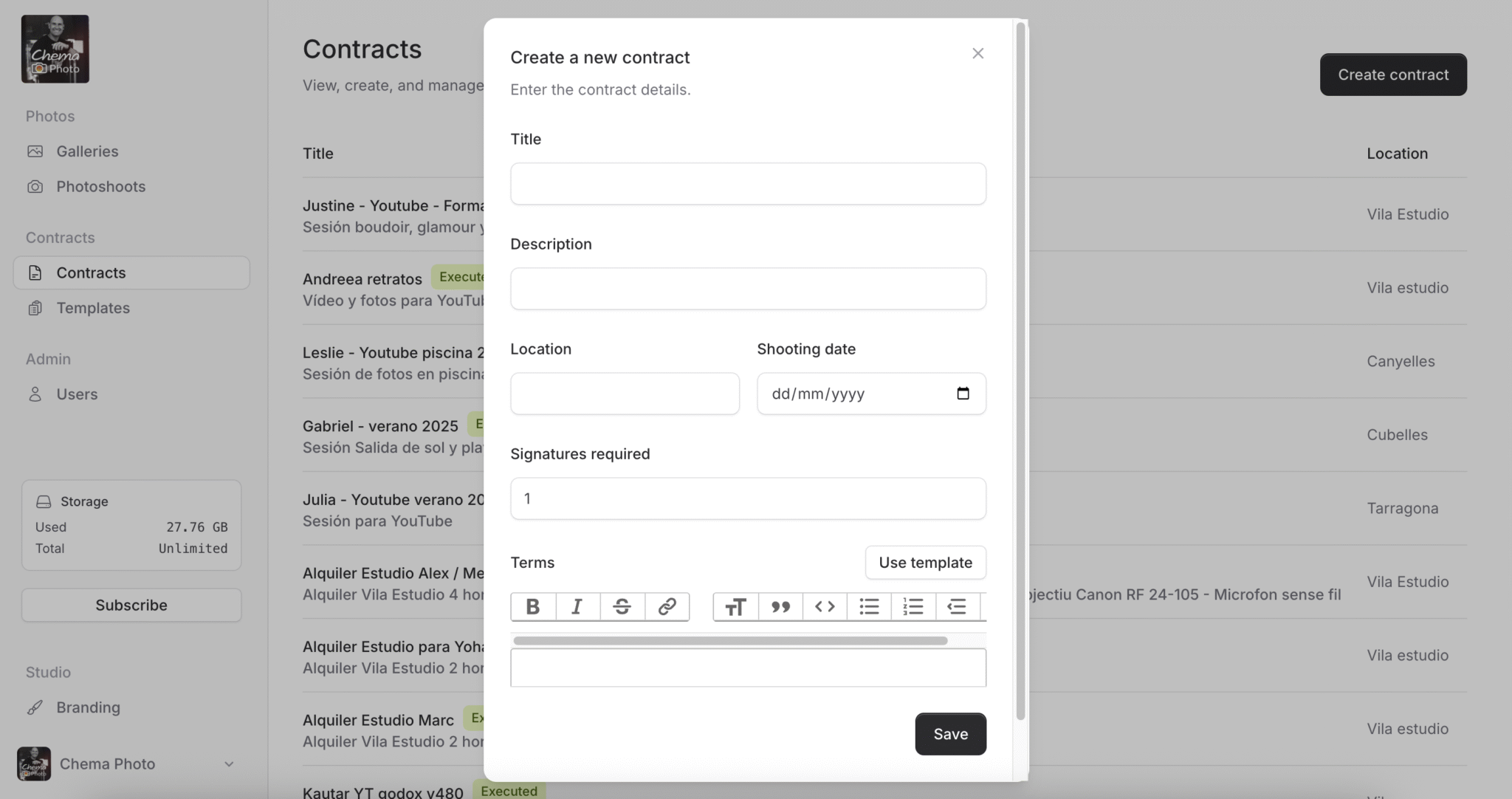The width and height of the screenshot is (1512, 799).
Task: Insert a block quote
Action: pos(780,607)
